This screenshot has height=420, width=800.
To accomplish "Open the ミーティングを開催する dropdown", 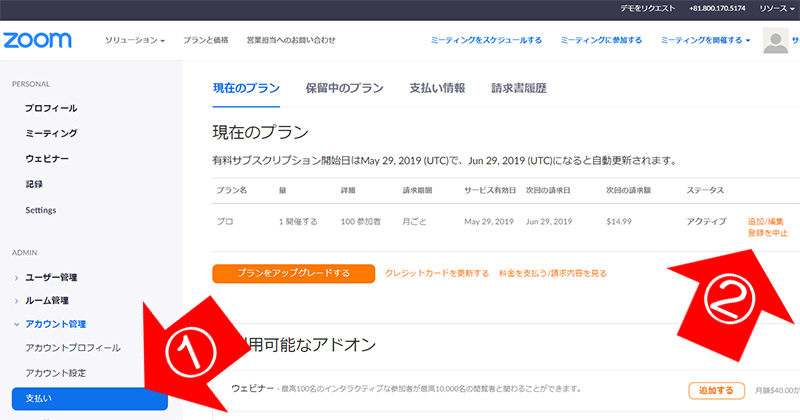I will (705, 41).
